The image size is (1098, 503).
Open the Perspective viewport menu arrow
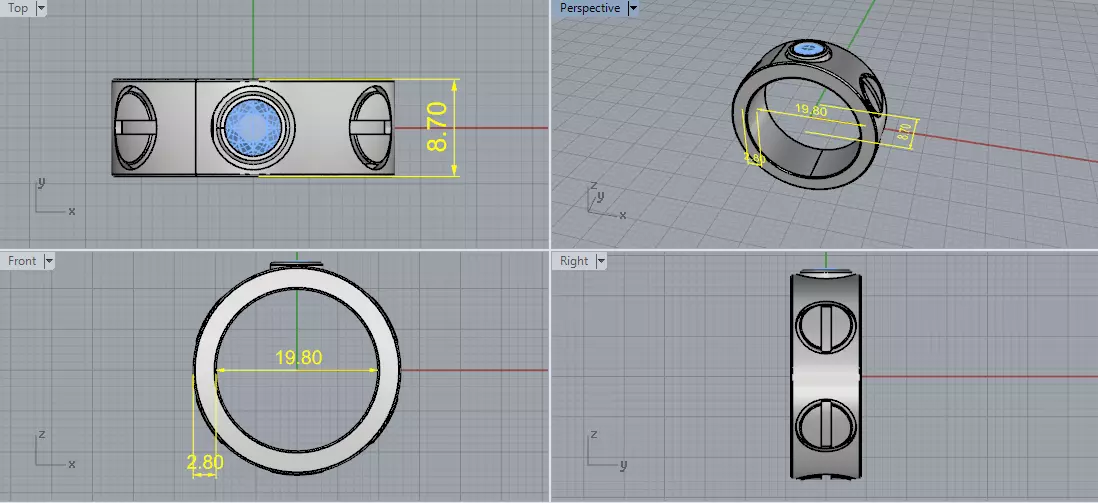tap(633, 8)
